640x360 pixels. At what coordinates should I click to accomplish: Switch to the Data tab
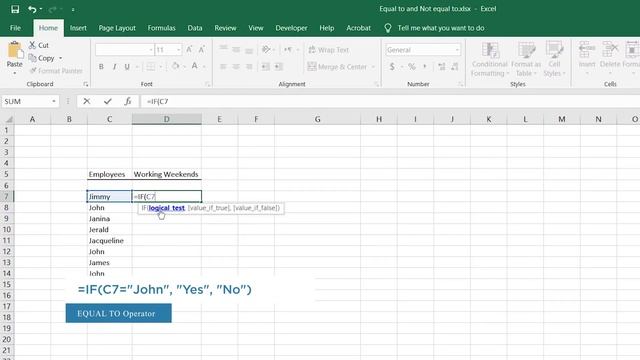point(195,28)
